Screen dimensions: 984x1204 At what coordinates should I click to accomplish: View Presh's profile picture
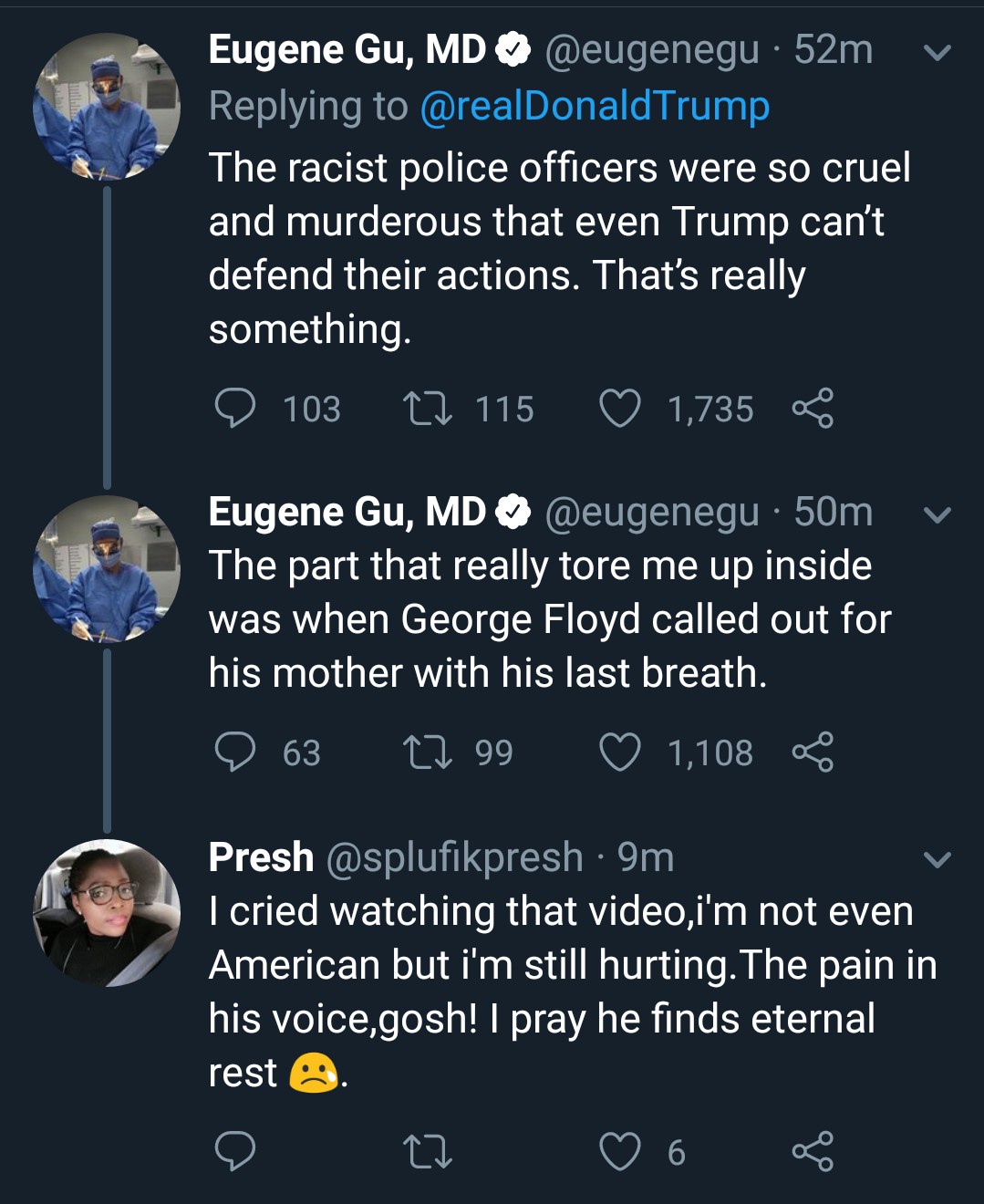click(x=107, y=912)
